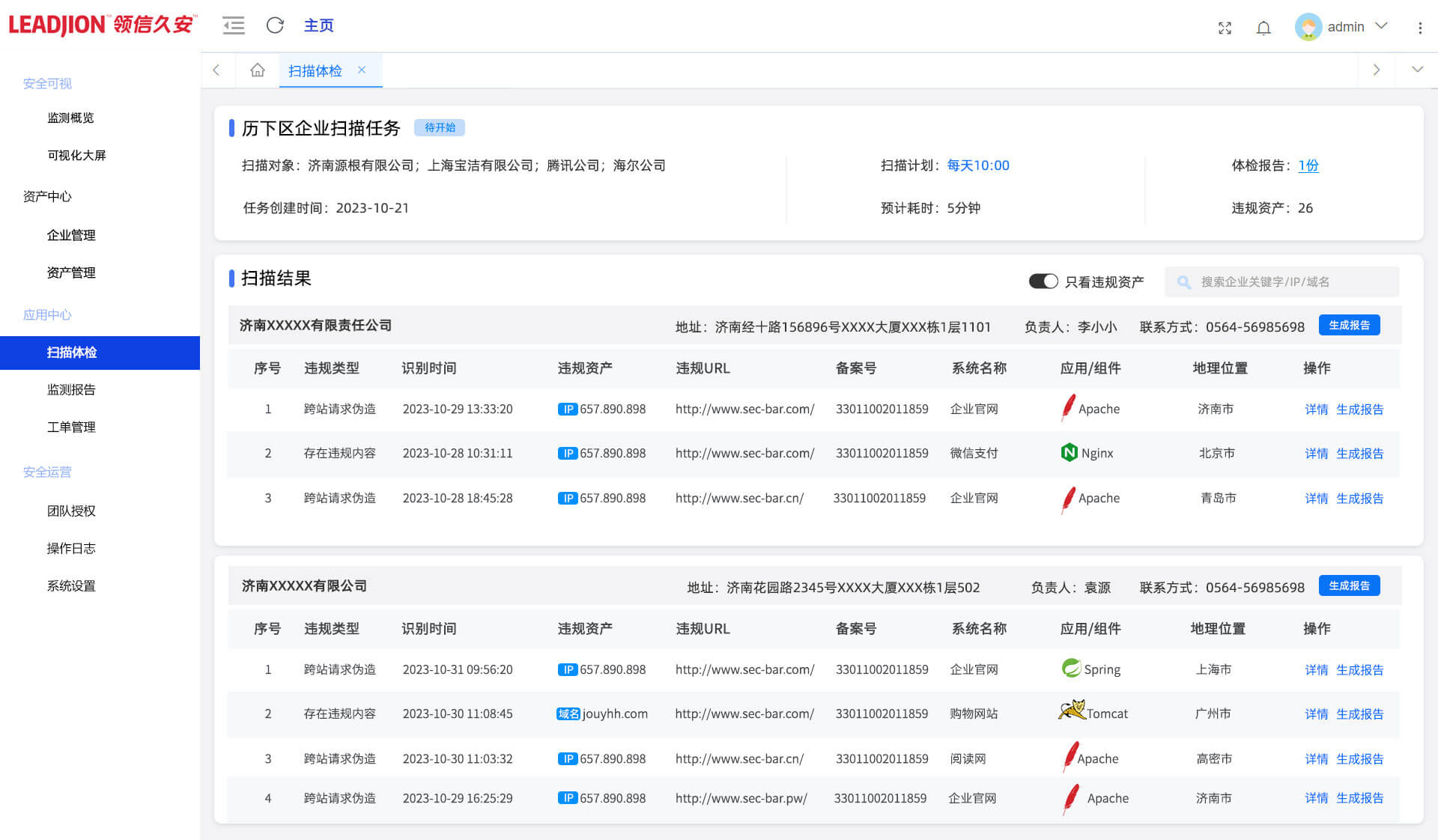Screen dimensions: 1438x840
Task: Click the Nginx component icon
Action: click(1069, 452)
